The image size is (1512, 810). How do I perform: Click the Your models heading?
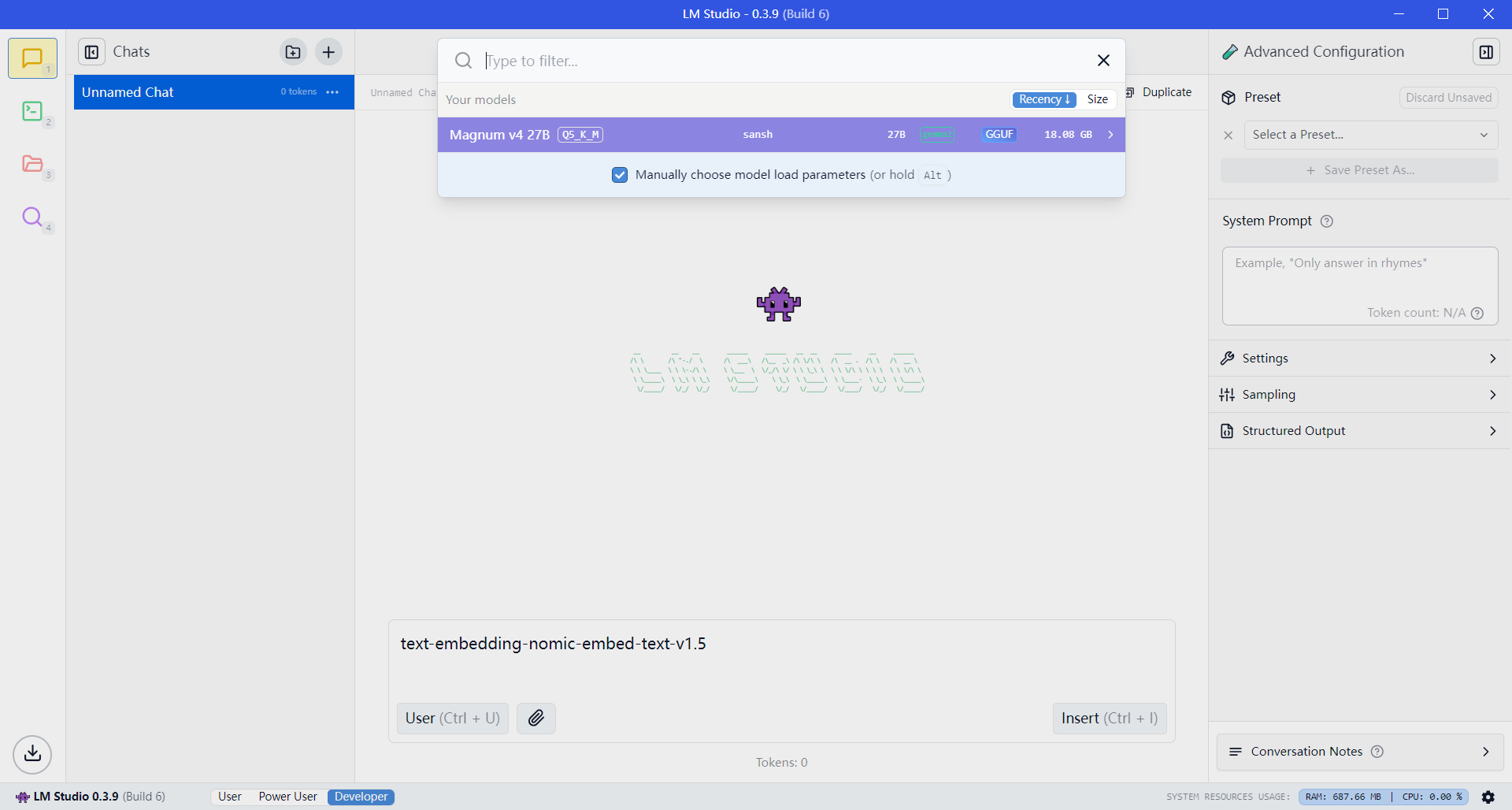tap(480, 100)
